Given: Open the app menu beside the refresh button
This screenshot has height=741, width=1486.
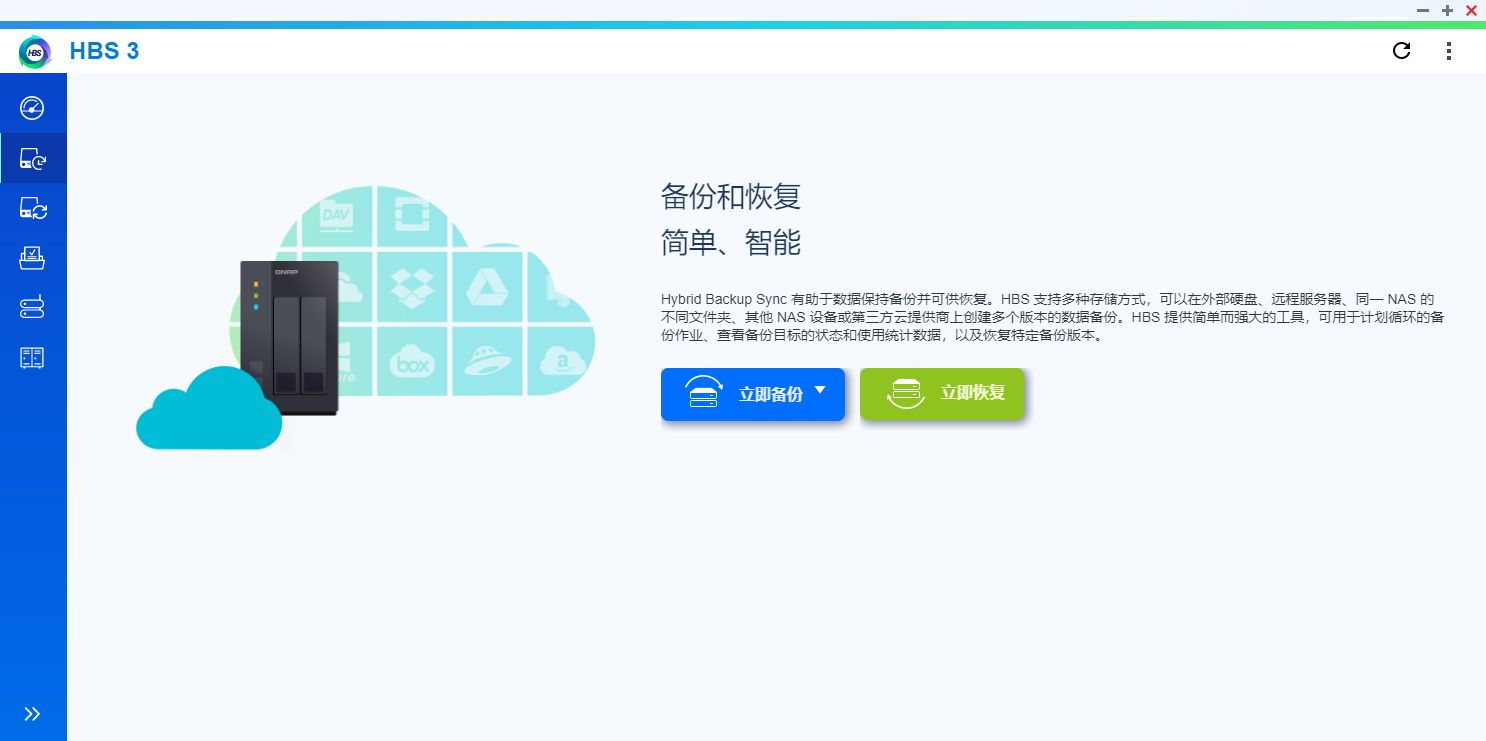Looking at the screenshot, I should pos(1448,50).
